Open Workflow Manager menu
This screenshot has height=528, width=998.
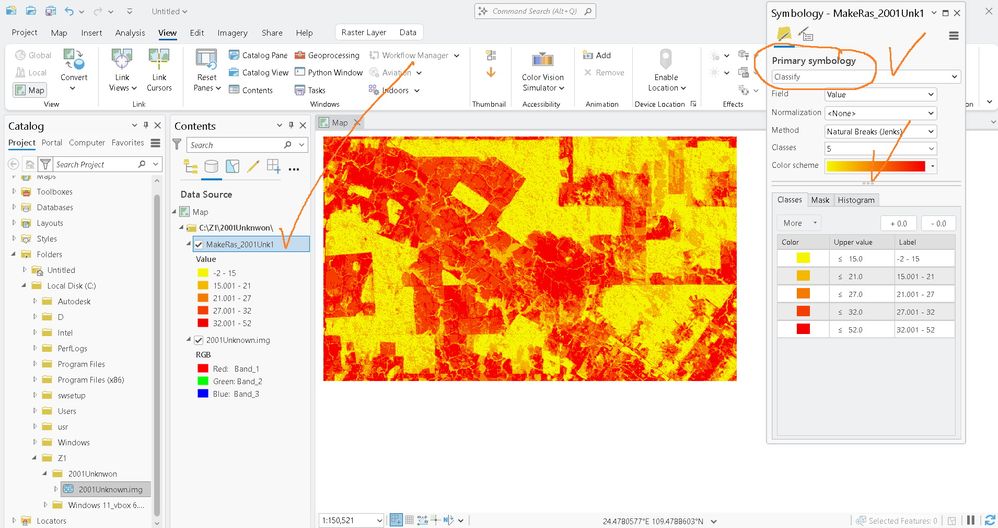[x=414, y=55]
